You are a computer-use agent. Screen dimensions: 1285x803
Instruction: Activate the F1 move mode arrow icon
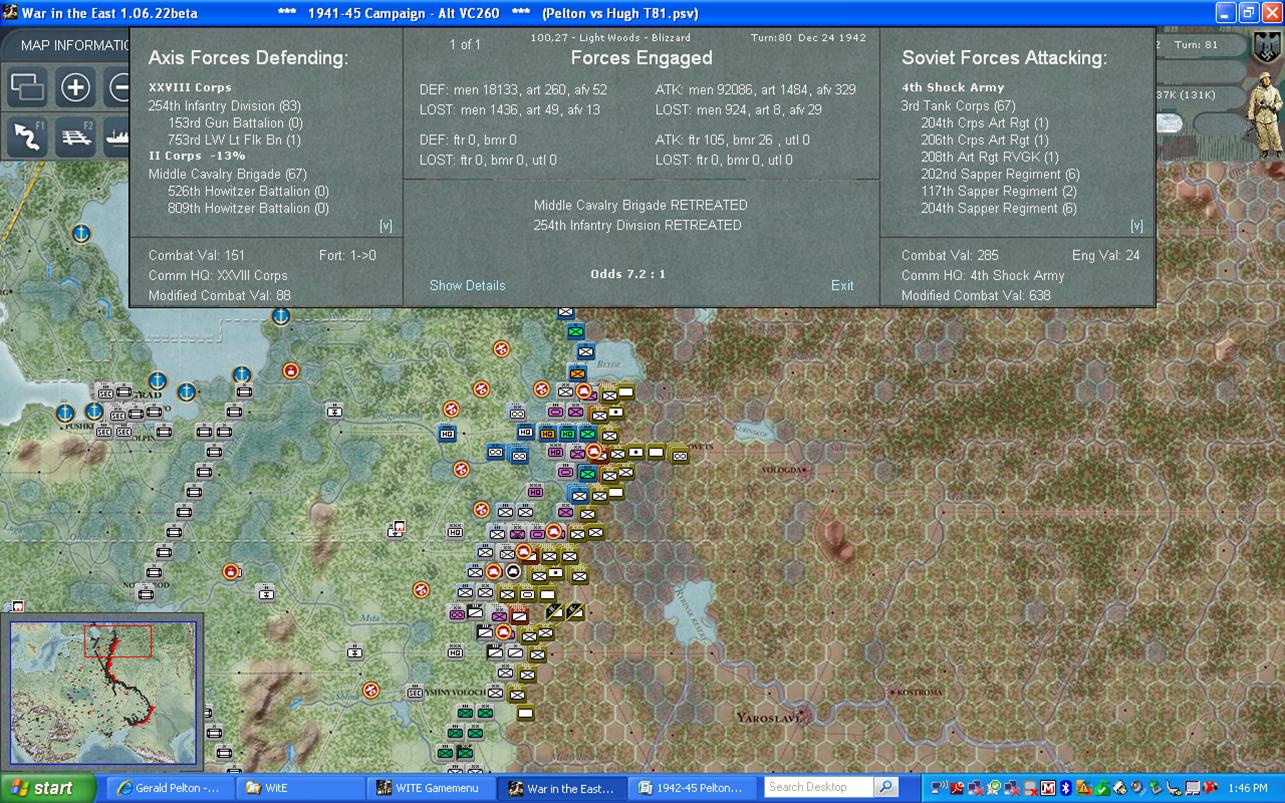(x=28, y=137)
